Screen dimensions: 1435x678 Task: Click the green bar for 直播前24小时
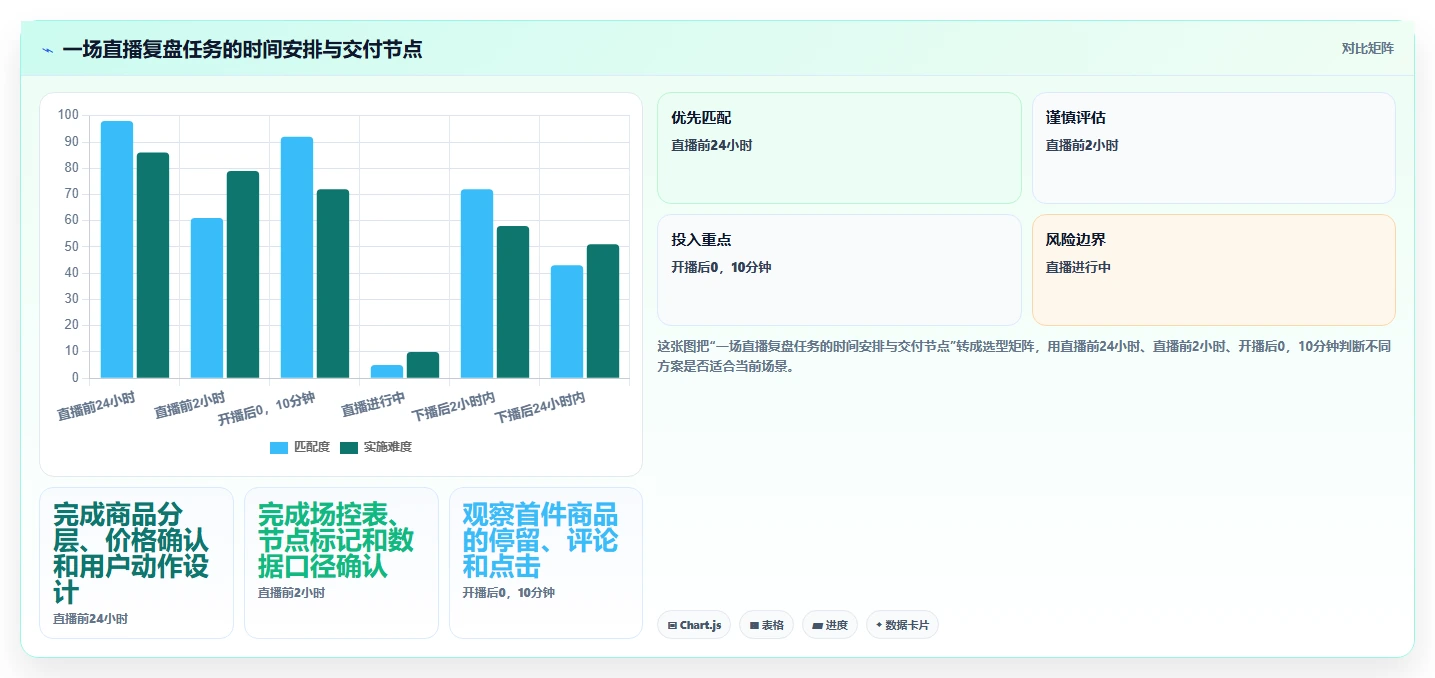153,265
